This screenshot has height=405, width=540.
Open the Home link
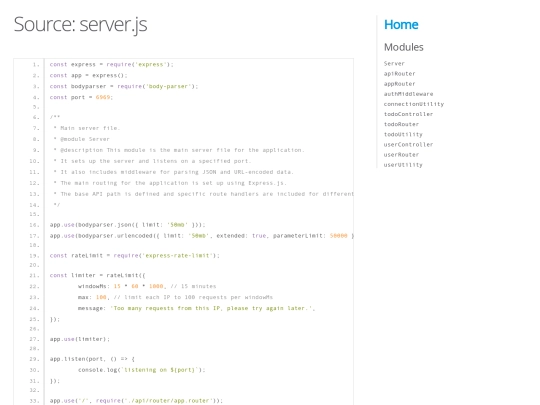(x=401, y=25)
